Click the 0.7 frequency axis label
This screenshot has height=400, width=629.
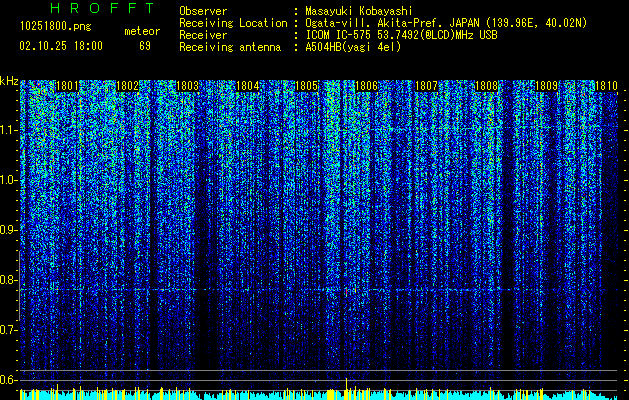[x=8, y=330]
